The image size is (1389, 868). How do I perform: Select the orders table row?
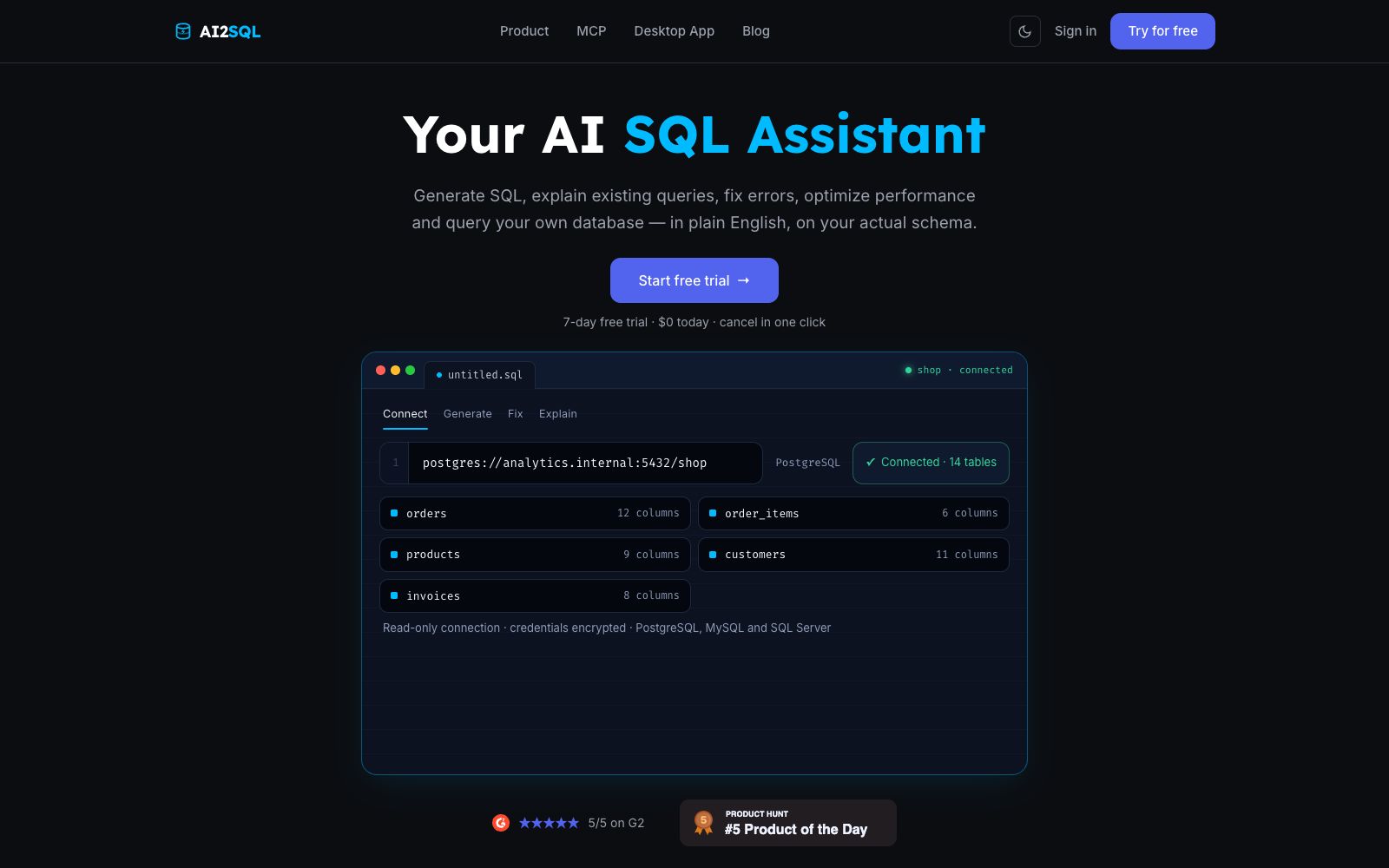click(535, 513)
